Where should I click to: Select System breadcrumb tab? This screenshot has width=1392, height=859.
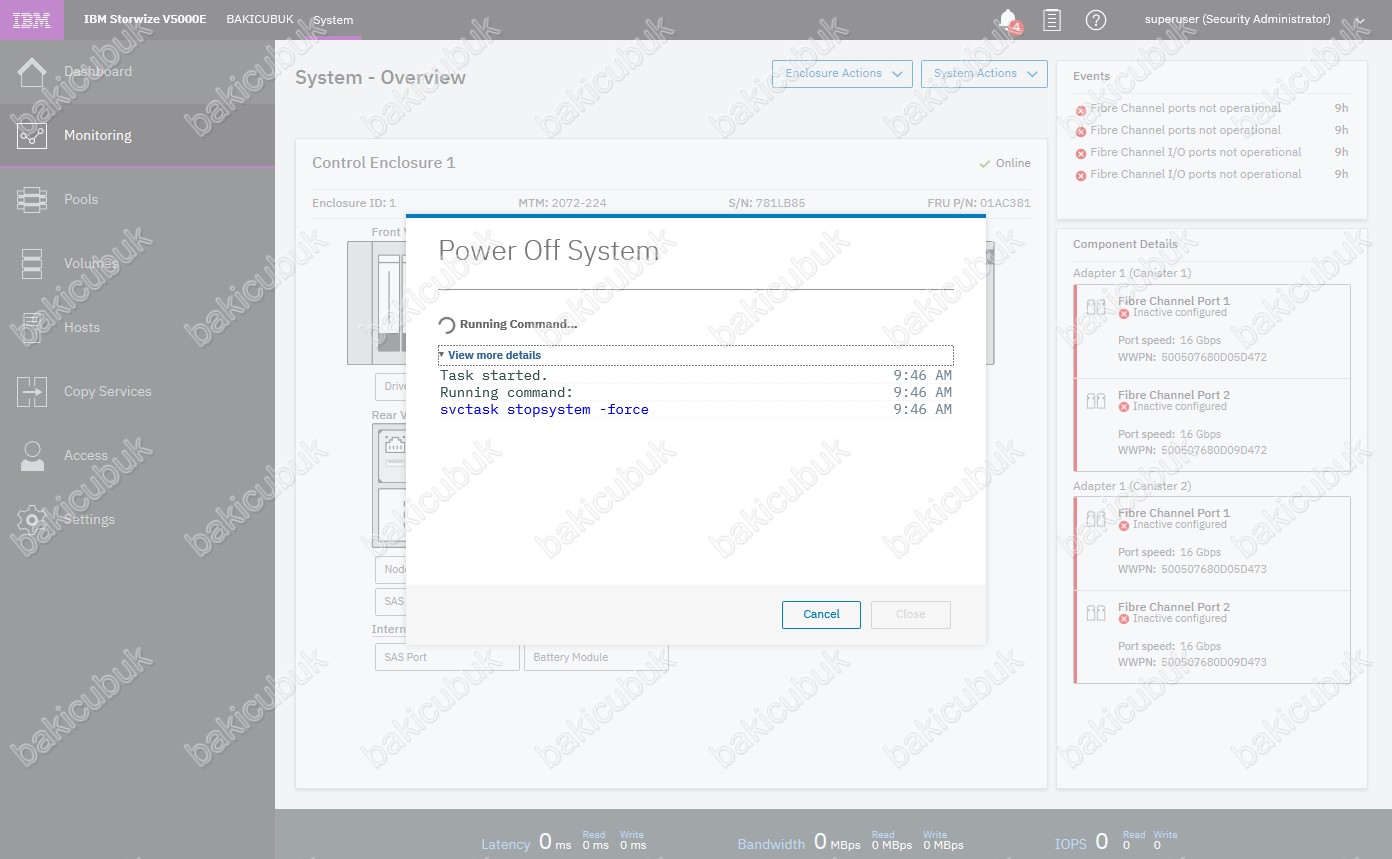[x=333, y=20]
